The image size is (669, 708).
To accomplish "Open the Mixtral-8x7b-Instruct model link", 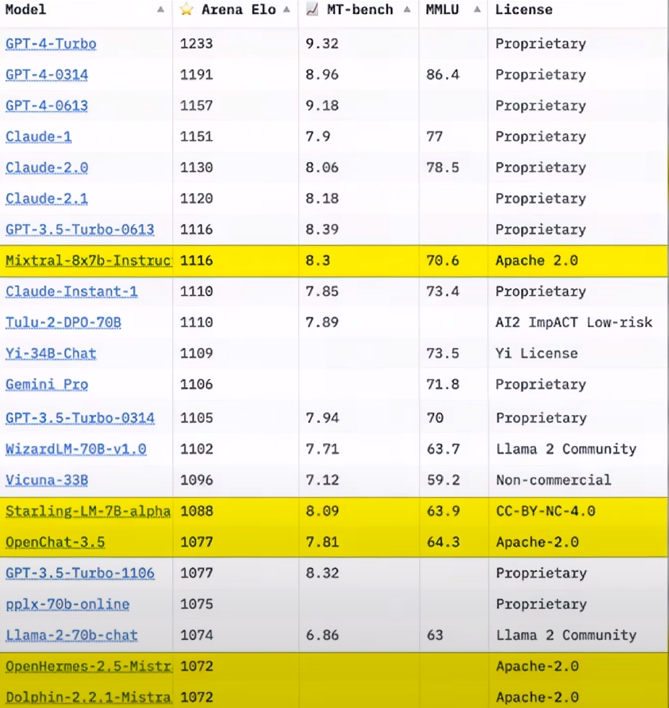I will click(88, 261).
